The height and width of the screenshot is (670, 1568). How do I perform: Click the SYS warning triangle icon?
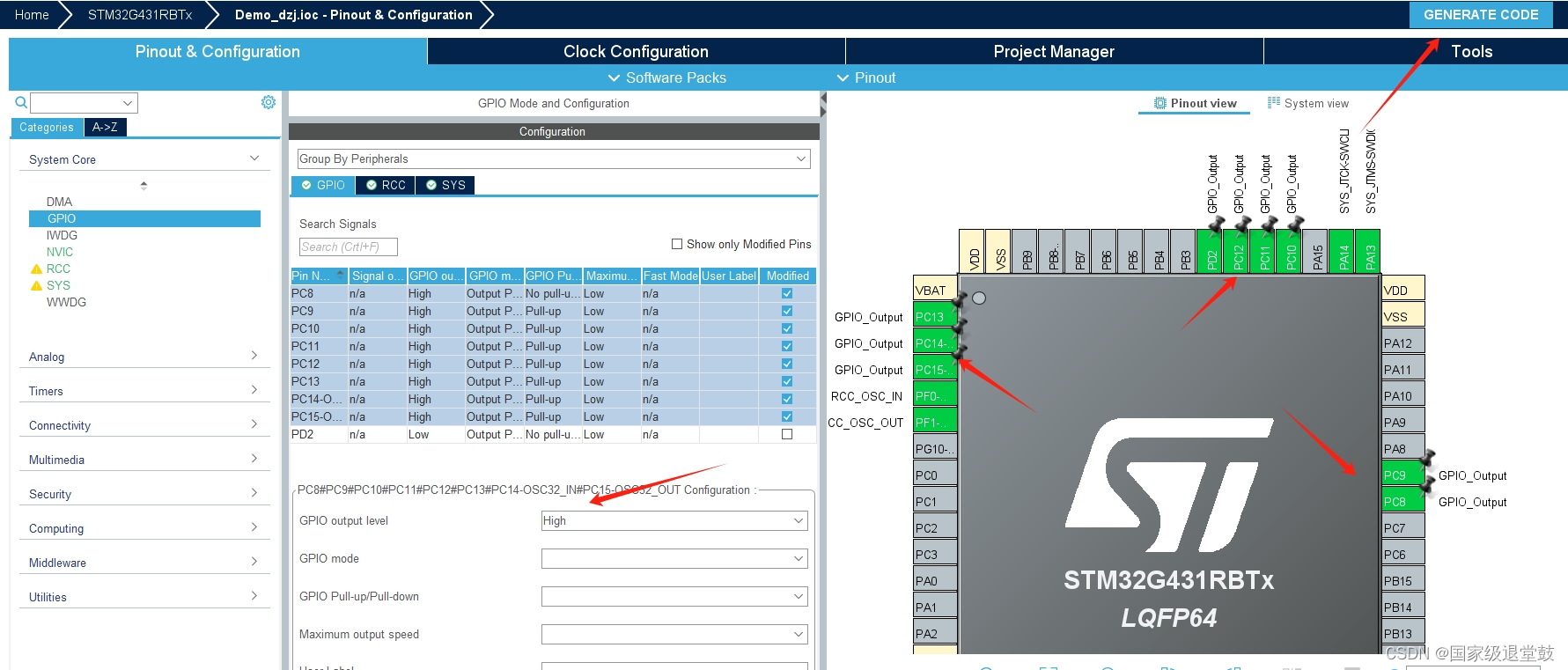tap(36, 285)
